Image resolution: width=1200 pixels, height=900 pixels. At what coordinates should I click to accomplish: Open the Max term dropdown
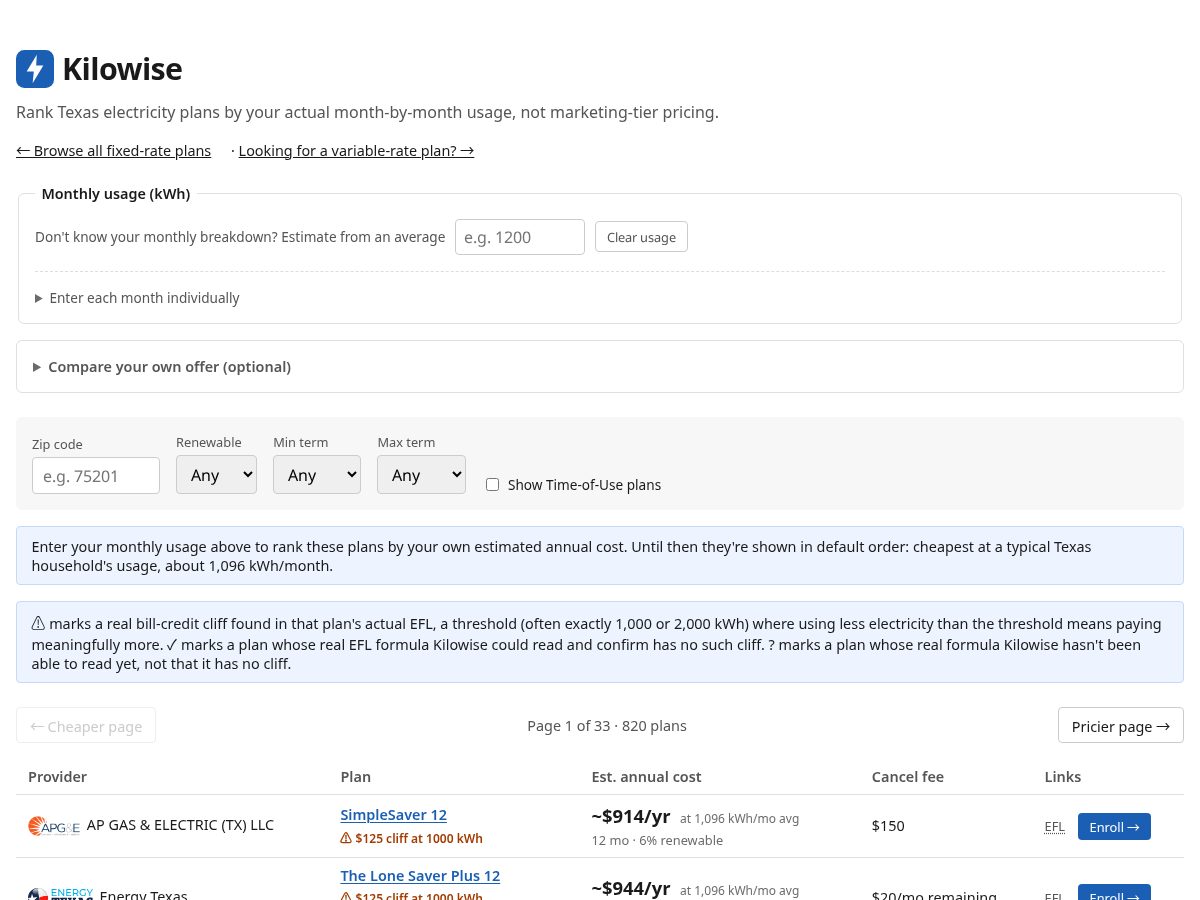pyautogui.click(x=421, y=474)
